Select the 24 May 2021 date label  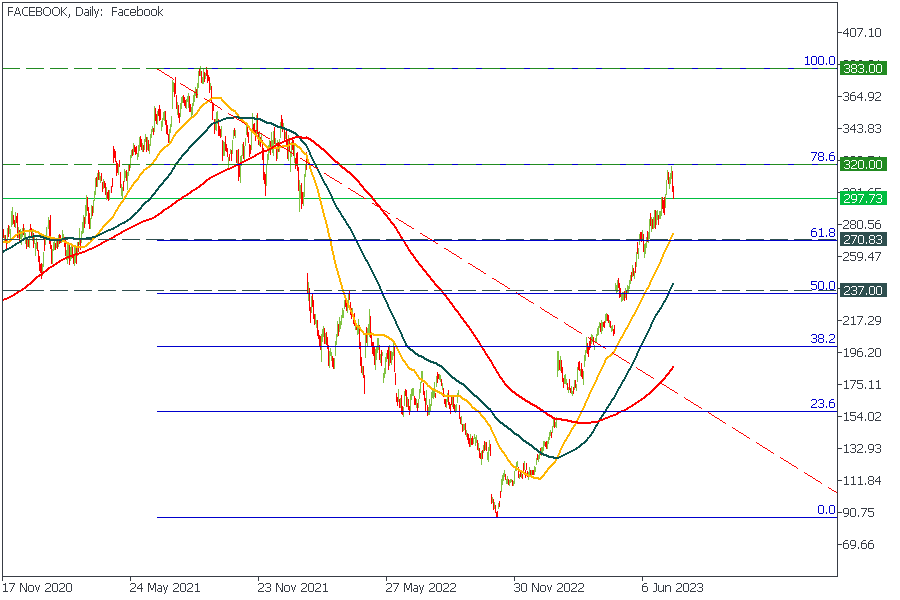tap(164, 588)
